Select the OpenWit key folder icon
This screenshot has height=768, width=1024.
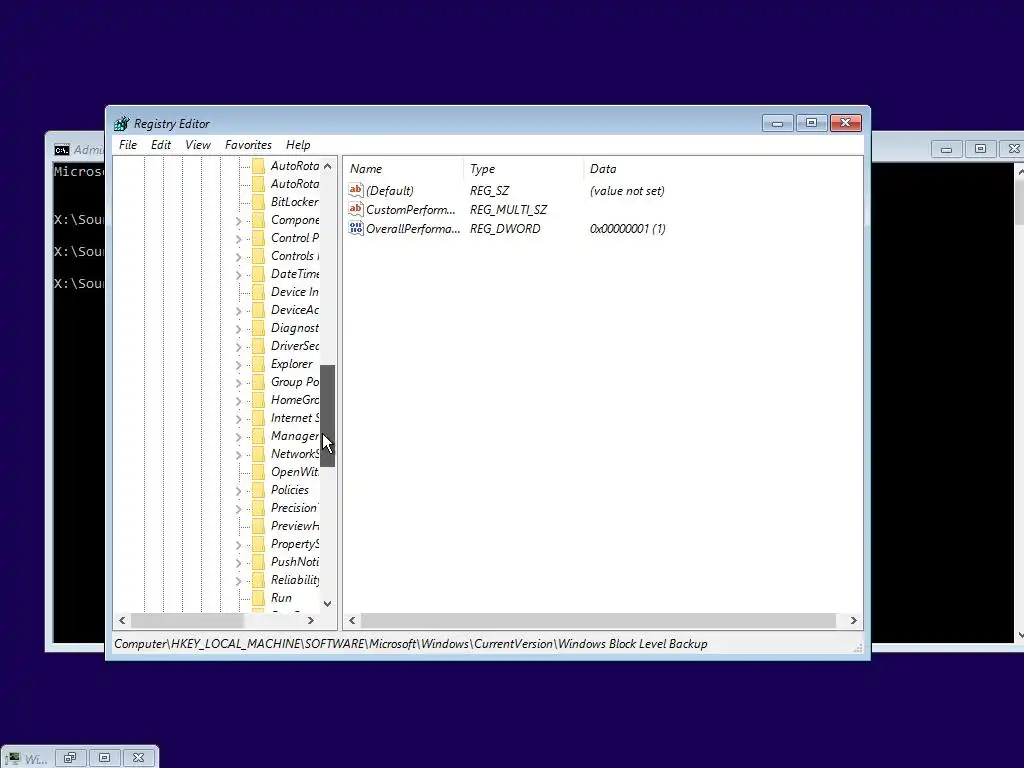[259, 472]
